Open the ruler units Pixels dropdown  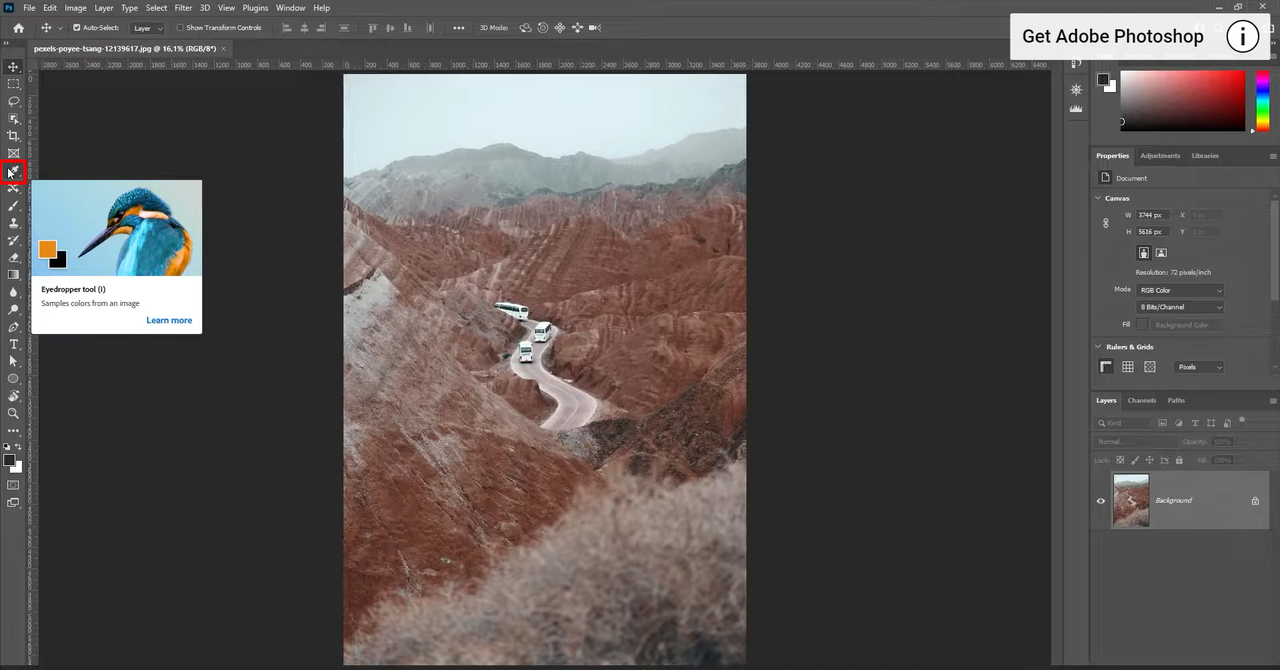point(1199,367)
